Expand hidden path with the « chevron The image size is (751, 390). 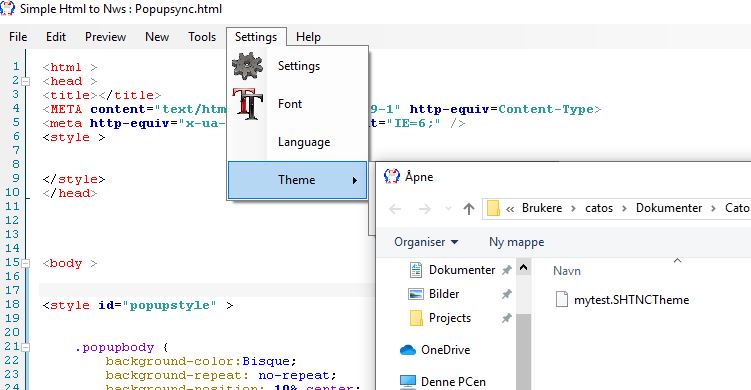[510, 209]
